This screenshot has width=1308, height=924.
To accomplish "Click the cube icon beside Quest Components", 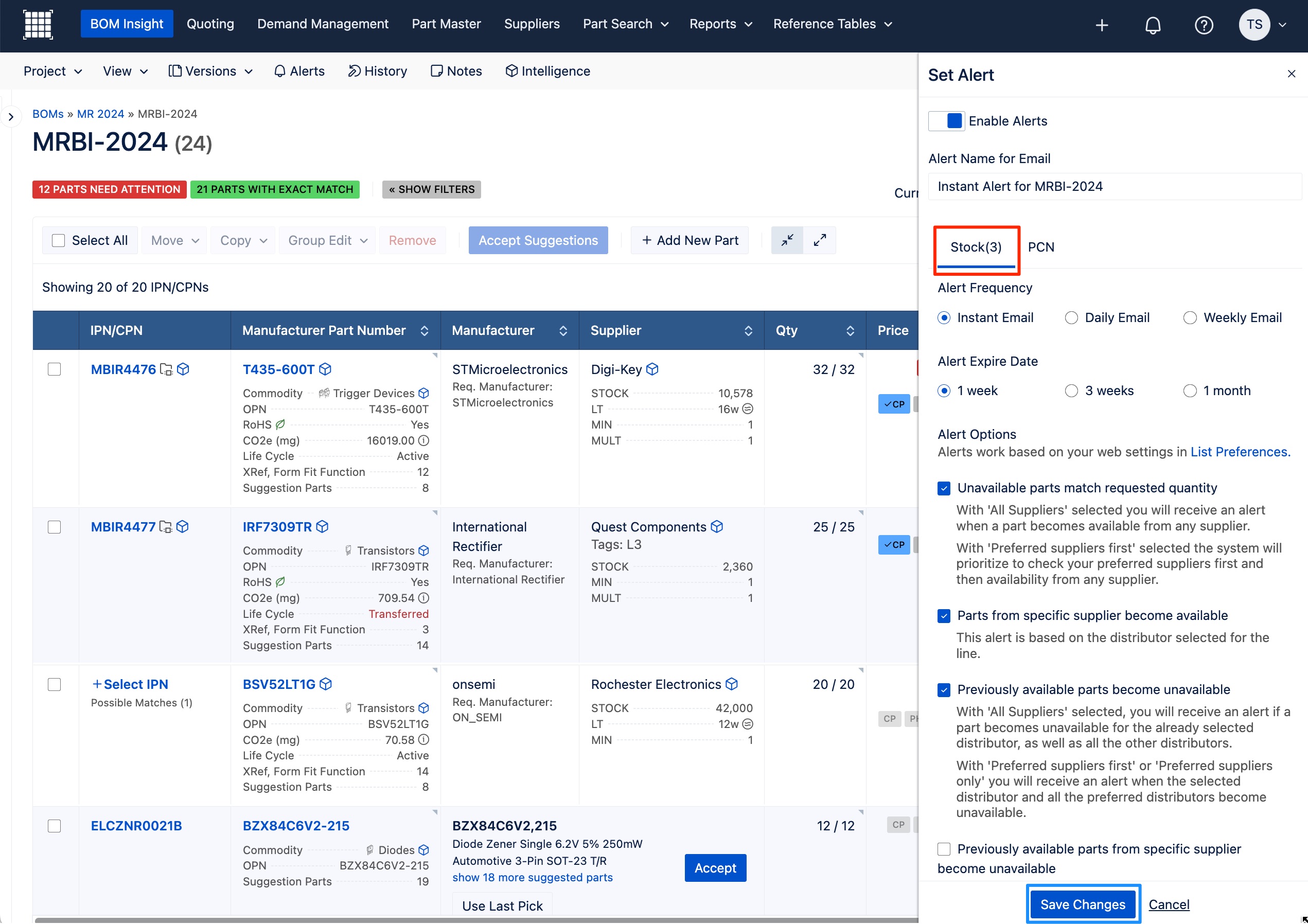I will (x=717, y=526).
